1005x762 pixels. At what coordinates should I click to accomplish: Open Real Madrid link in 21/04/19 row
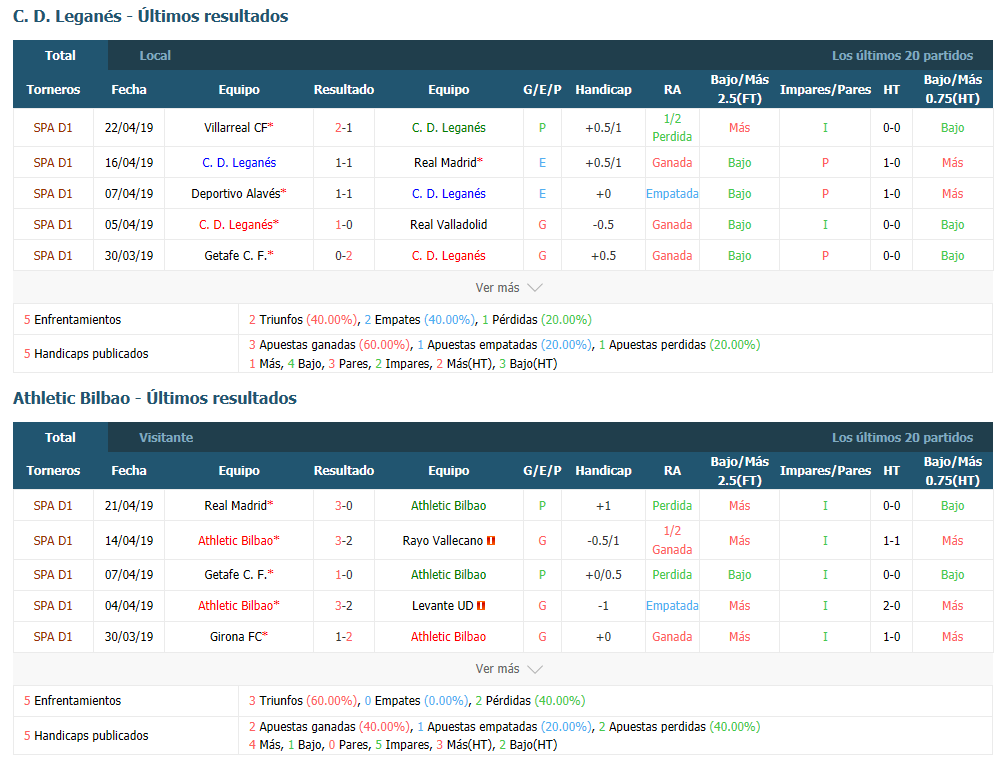tap(236, 506)
